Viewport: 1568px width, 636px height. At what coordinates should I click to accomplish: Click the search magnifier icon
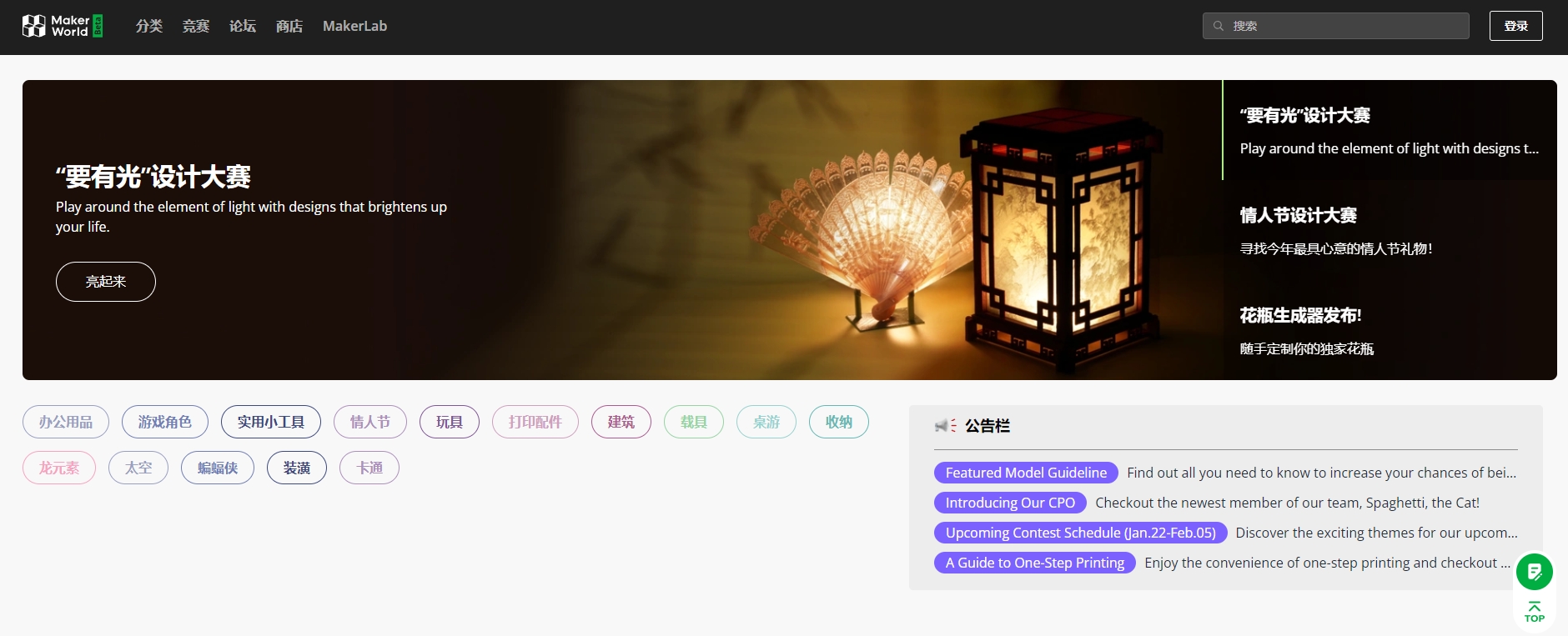[1219, 26]
